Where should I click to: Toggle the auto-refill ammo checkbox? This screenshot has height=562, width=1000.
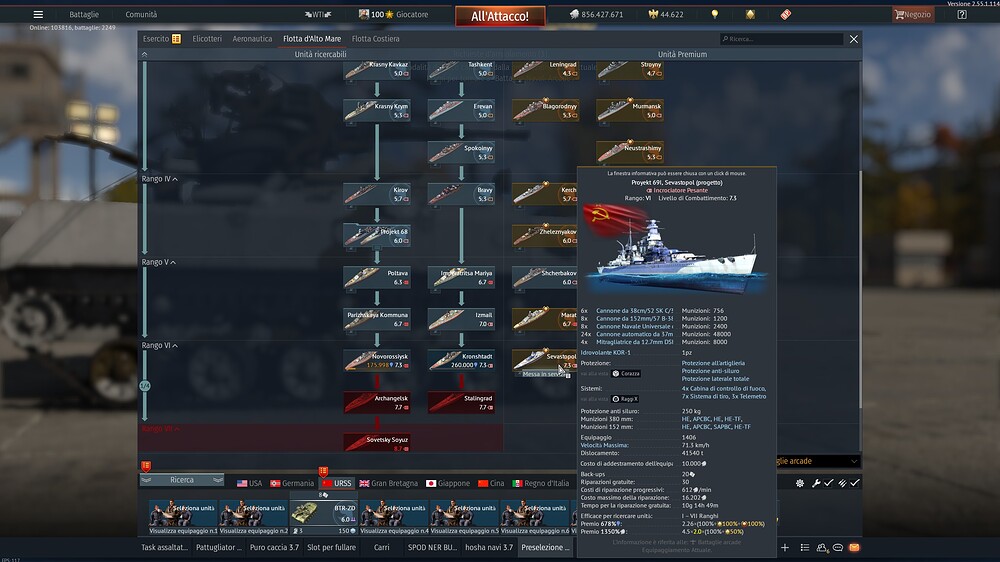tap(855, 484)
